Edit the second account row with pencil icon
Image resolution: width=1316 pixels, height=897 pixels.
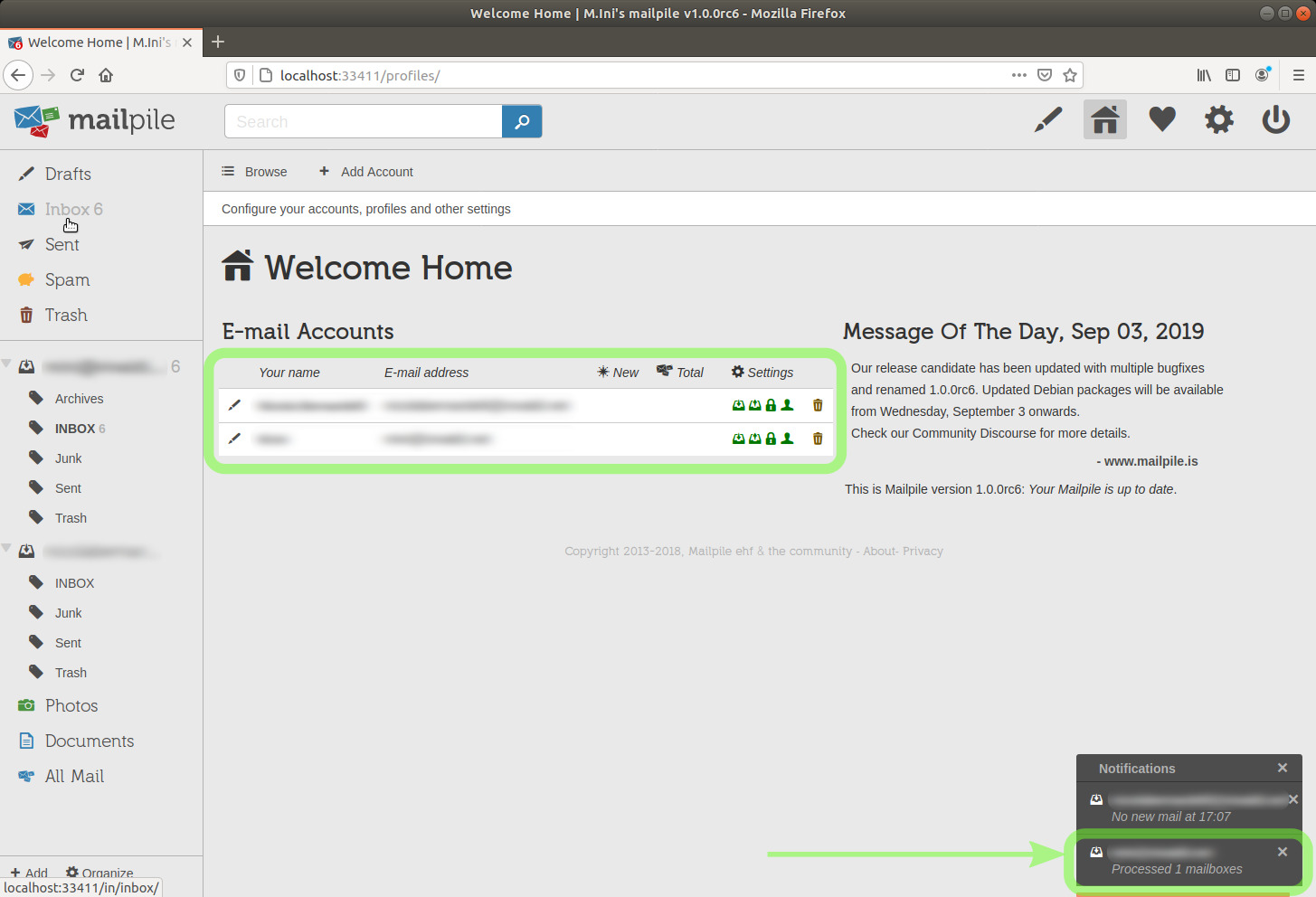point(234,439)
